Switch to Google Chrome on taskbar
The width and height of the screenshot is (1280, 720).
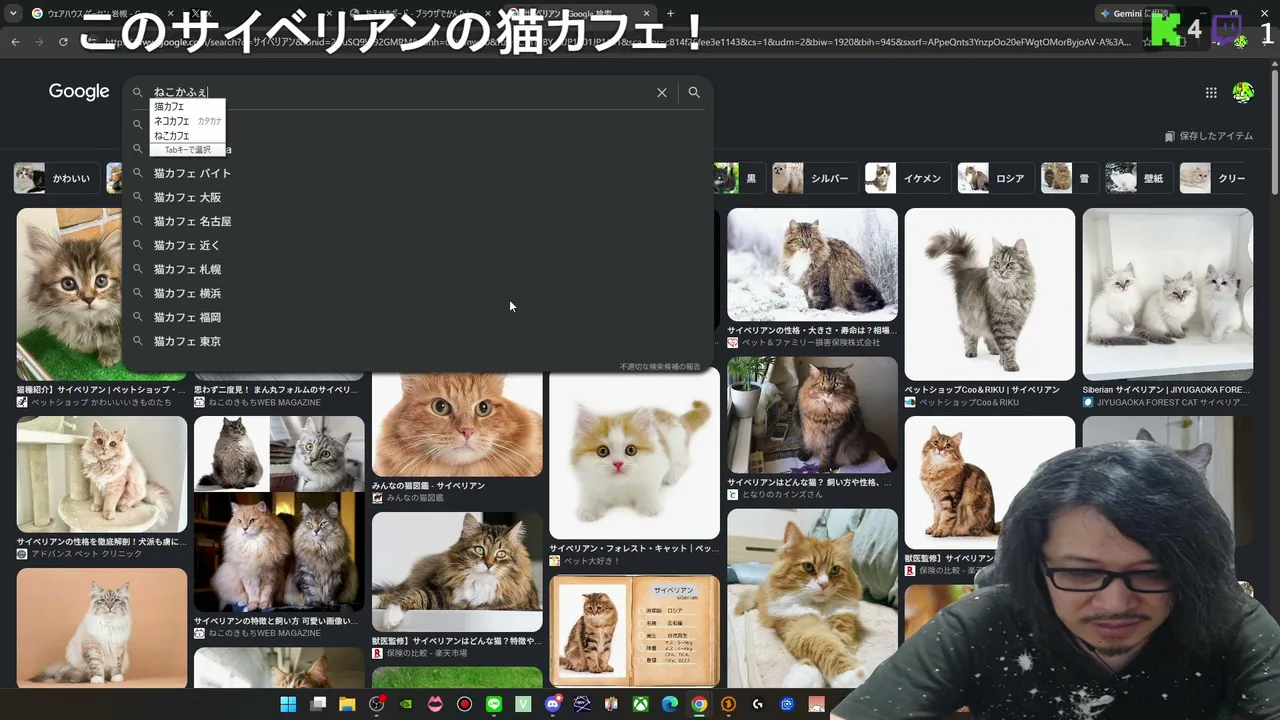(x=699, y=704)
